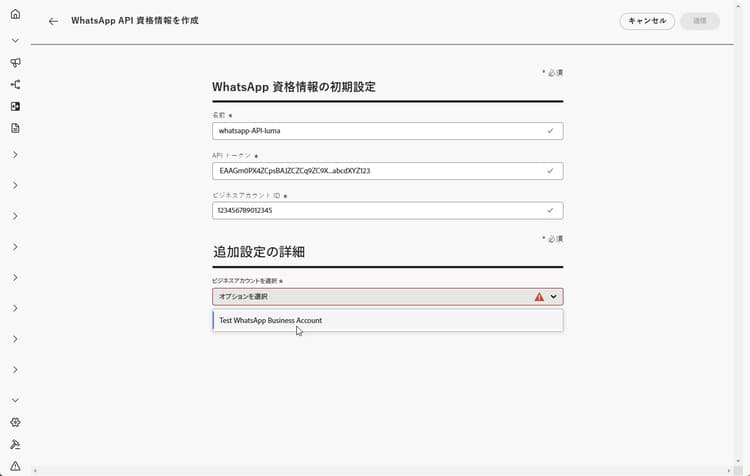
Task: Collapse the sidebar section chevron below Home
Action: click(15, 41)
